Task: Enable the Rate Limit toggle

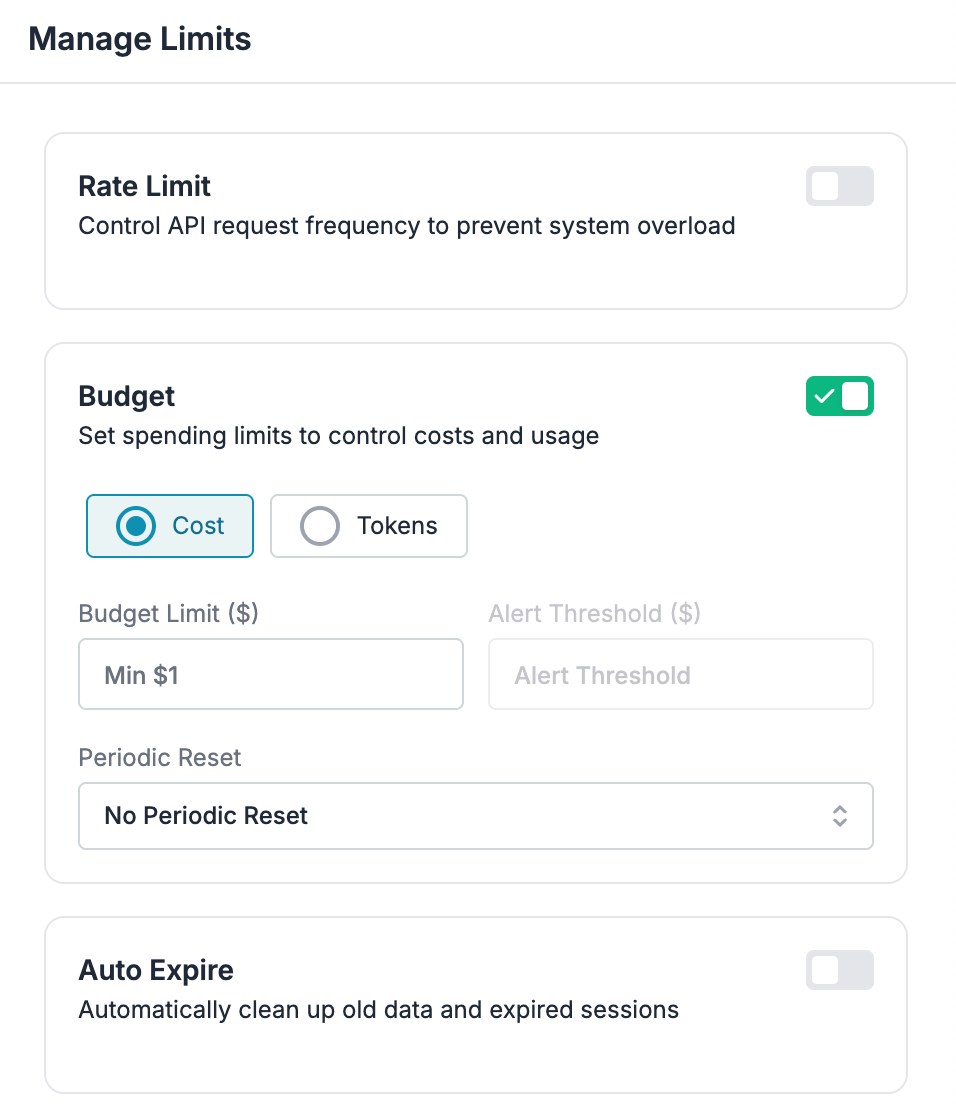Action: click(x=839, y=187)
